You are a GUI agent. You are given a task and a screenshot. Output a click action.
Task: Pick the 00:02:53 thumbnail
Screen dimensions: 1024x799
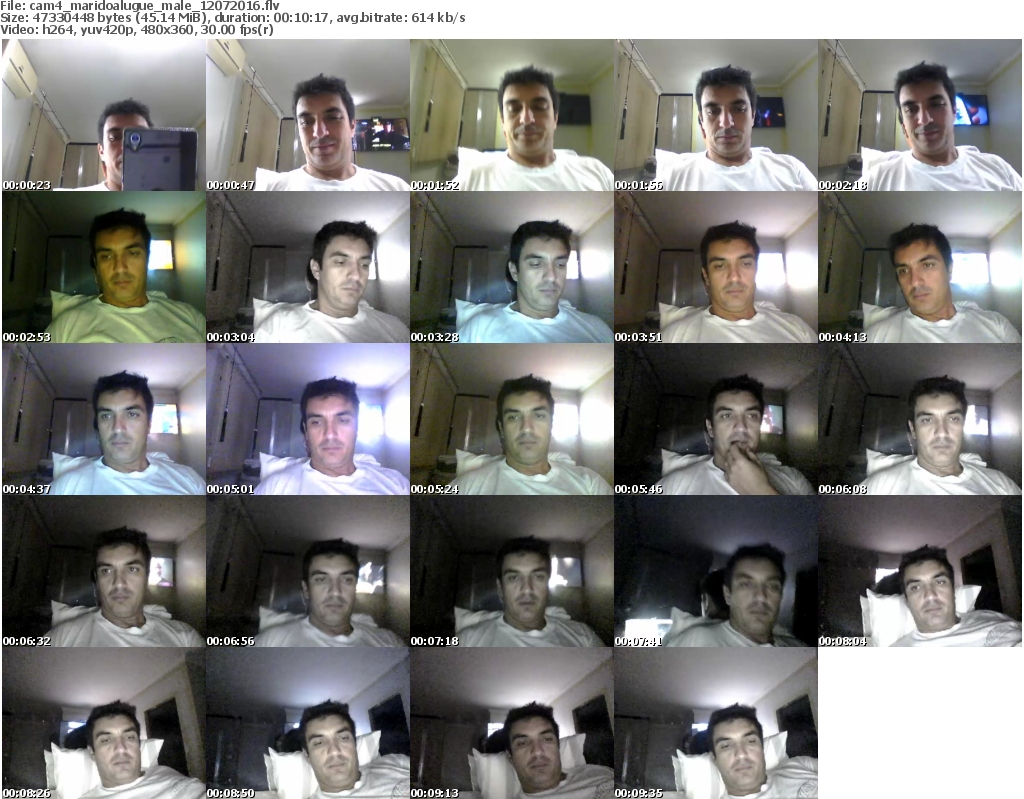(x=104, y=267)
